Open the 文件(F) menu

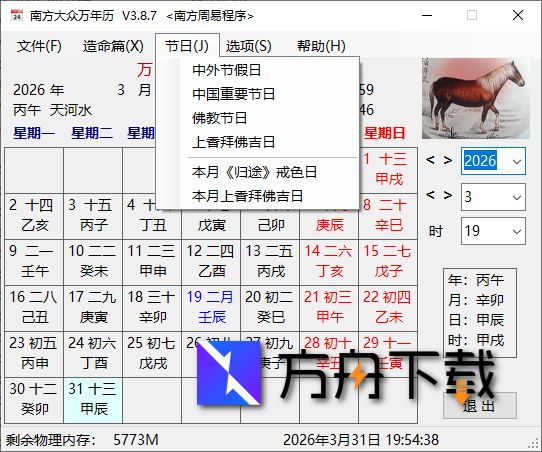pos(39,46)
